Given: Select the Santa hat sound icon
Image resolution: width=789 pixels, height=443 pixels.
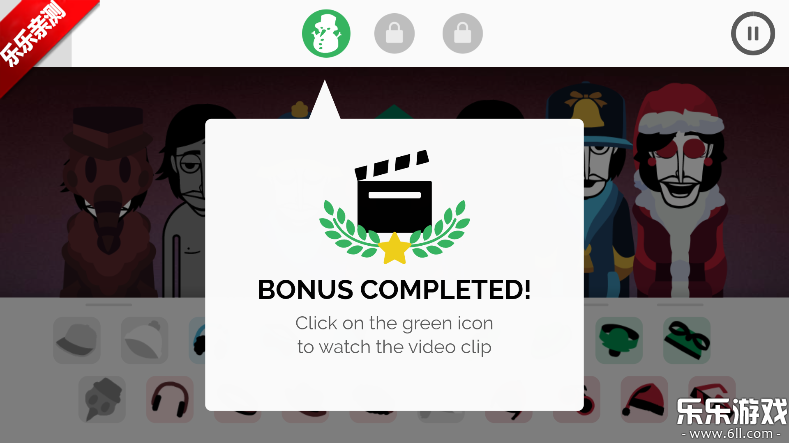Looking at the screenshot, I should click(x=644, y=399).
